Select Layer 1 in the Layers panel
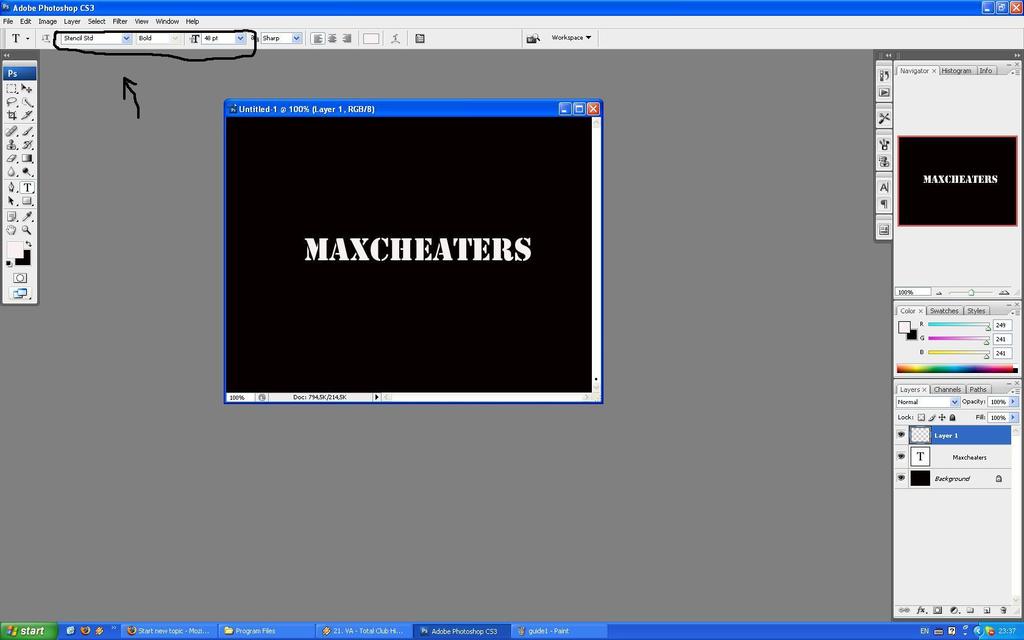 point(947,435)
